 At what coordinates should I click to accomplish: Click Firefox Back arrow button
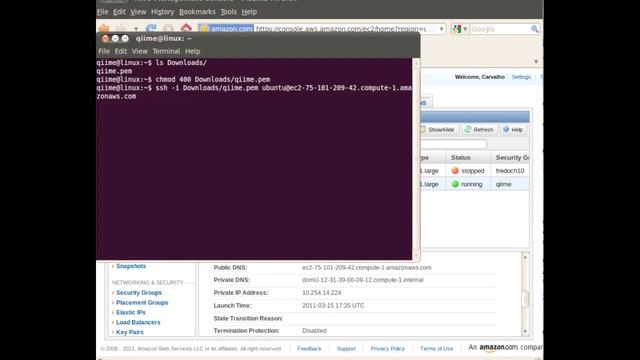click(104, 29)
